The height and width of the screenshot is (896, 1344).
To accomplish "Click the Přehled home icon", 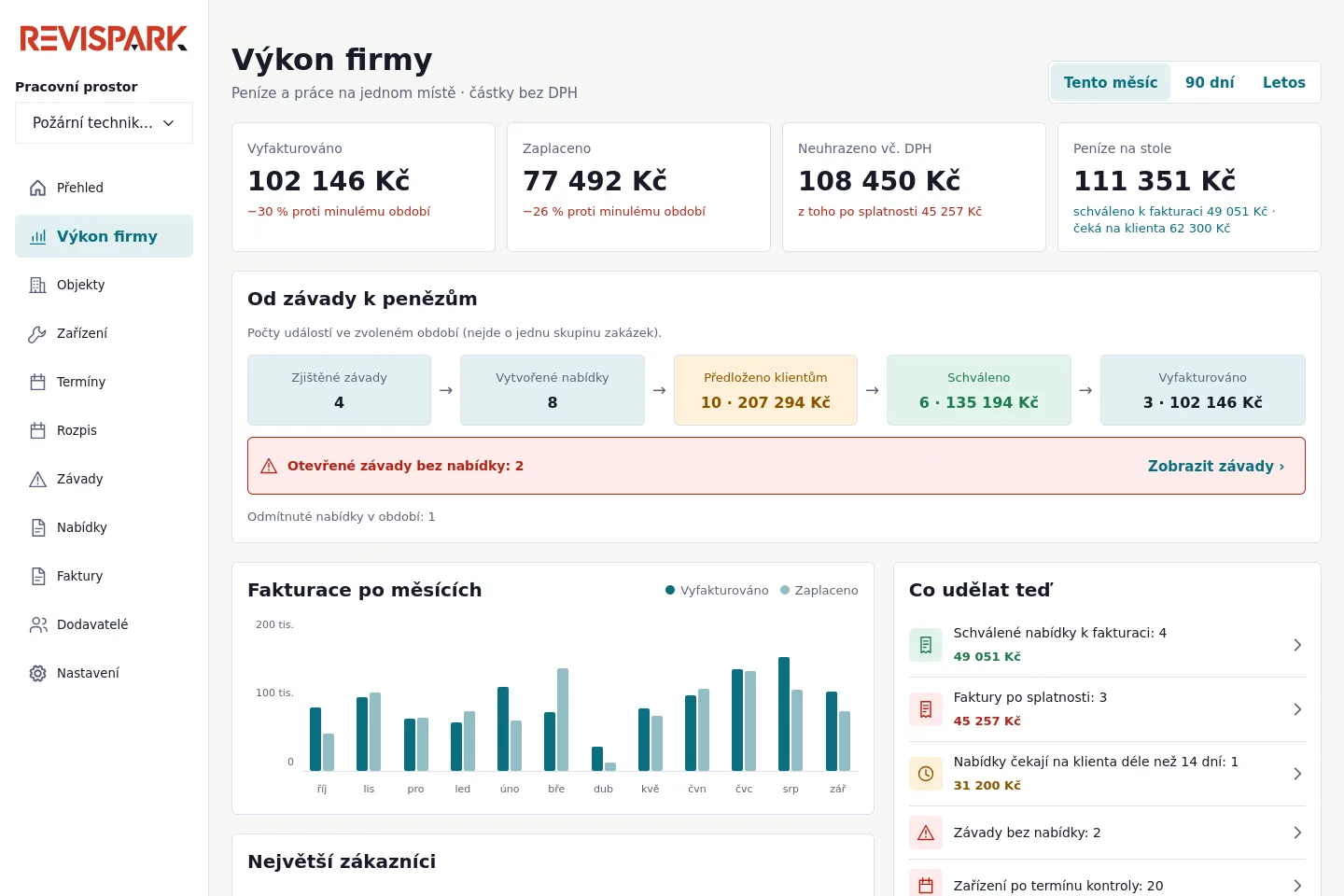I will point(38,188).
